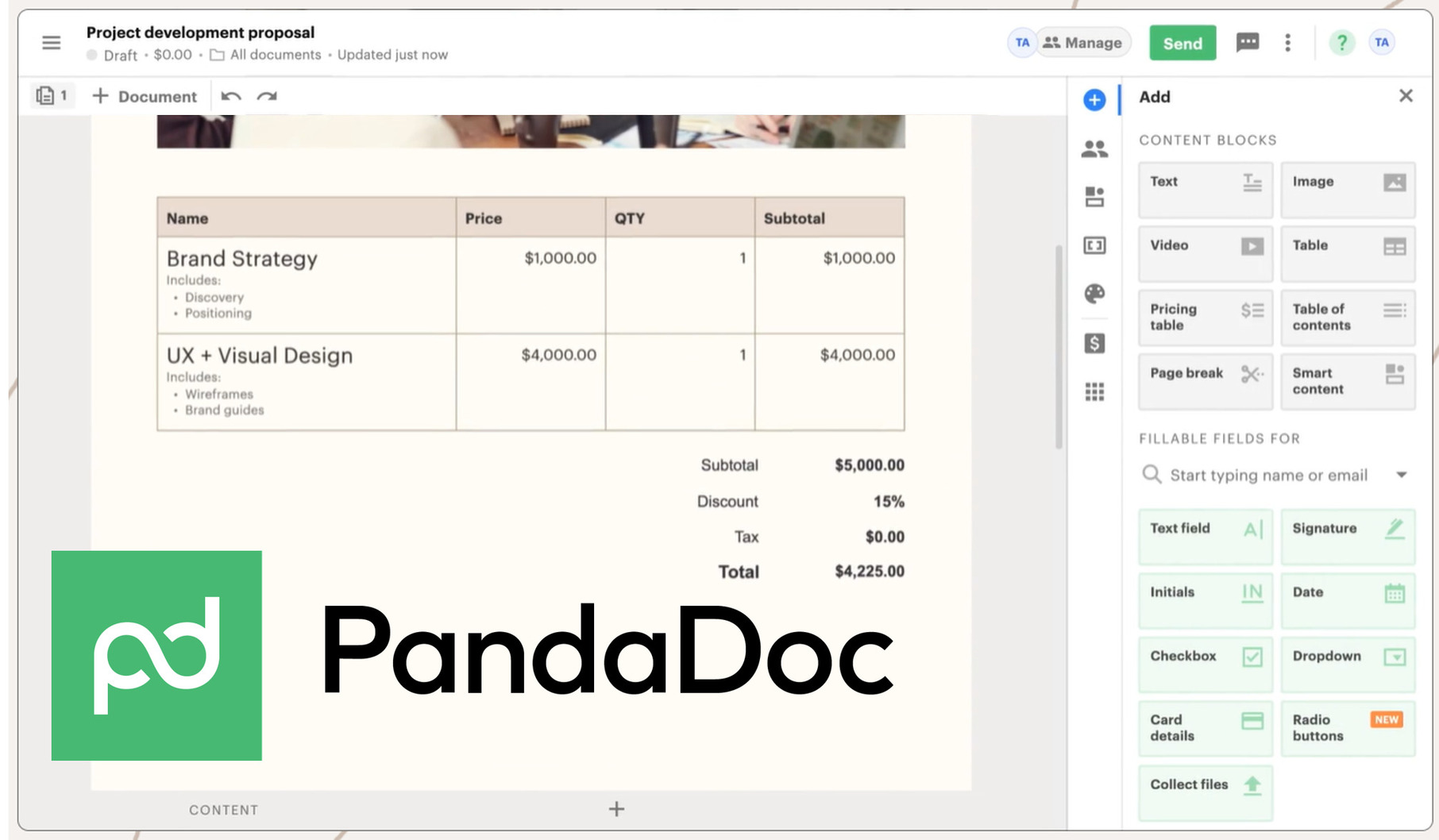
Task: Add a Text field fillable field
Action: click(1206, 538)
